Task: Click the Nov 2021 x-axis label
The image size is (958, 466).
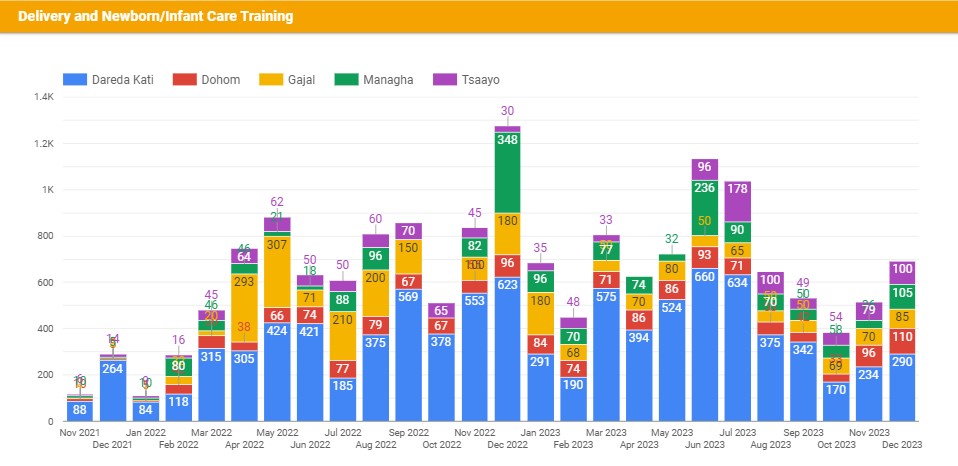Action: 79,433
